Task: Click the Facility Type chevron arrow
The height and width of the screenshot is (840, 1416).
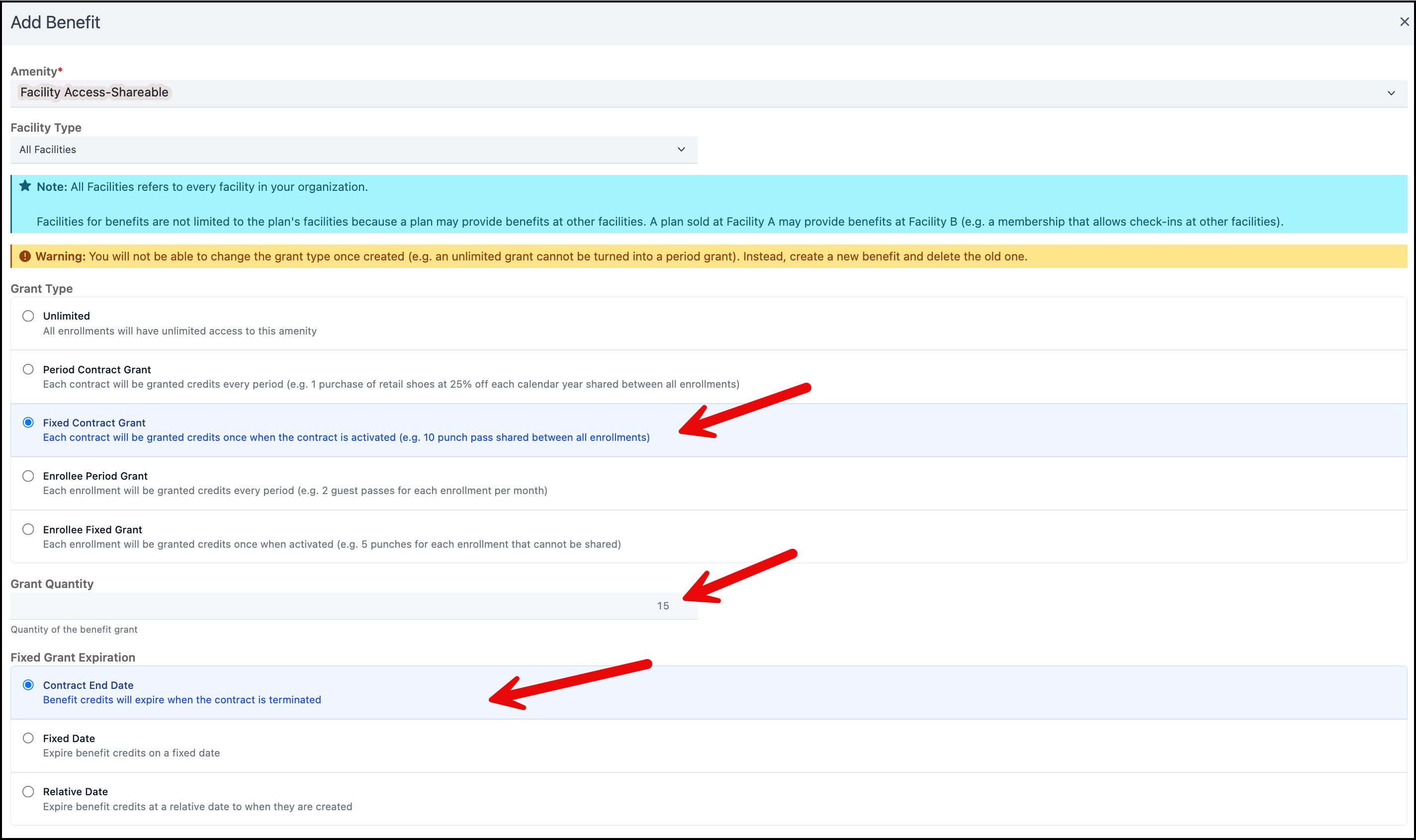Action: point(681,150)
